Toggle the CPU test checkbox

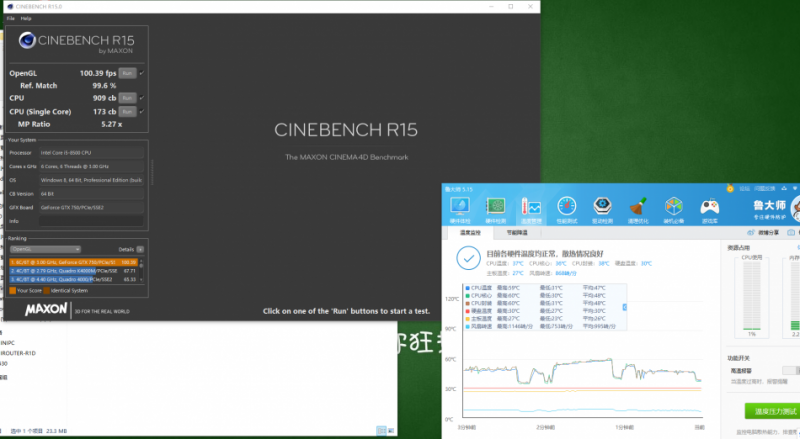pyautogui.click(x=142, y=97)
